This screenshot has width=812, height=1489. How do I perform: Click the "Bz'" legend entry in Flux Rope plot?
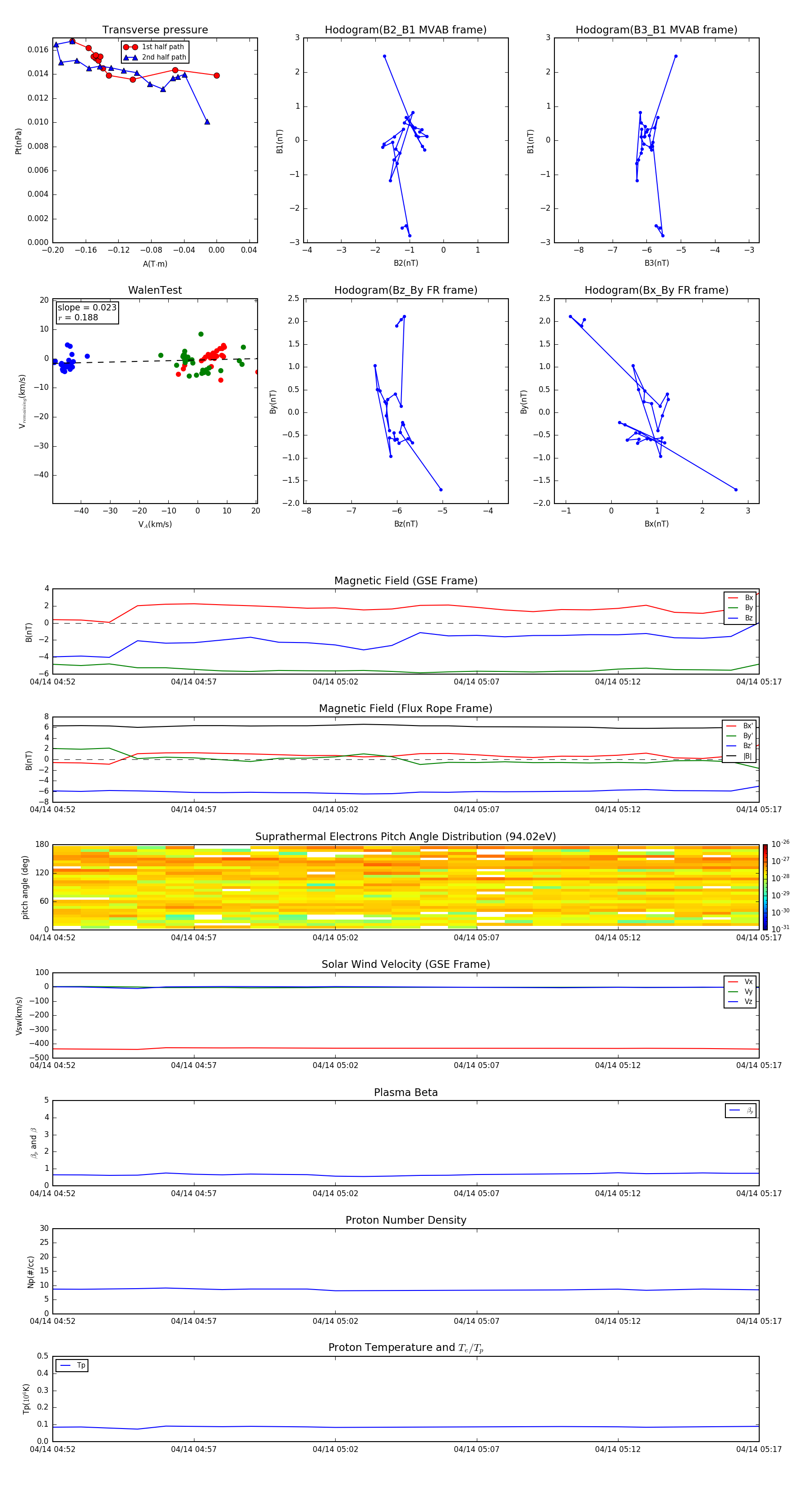coord(739,746)
